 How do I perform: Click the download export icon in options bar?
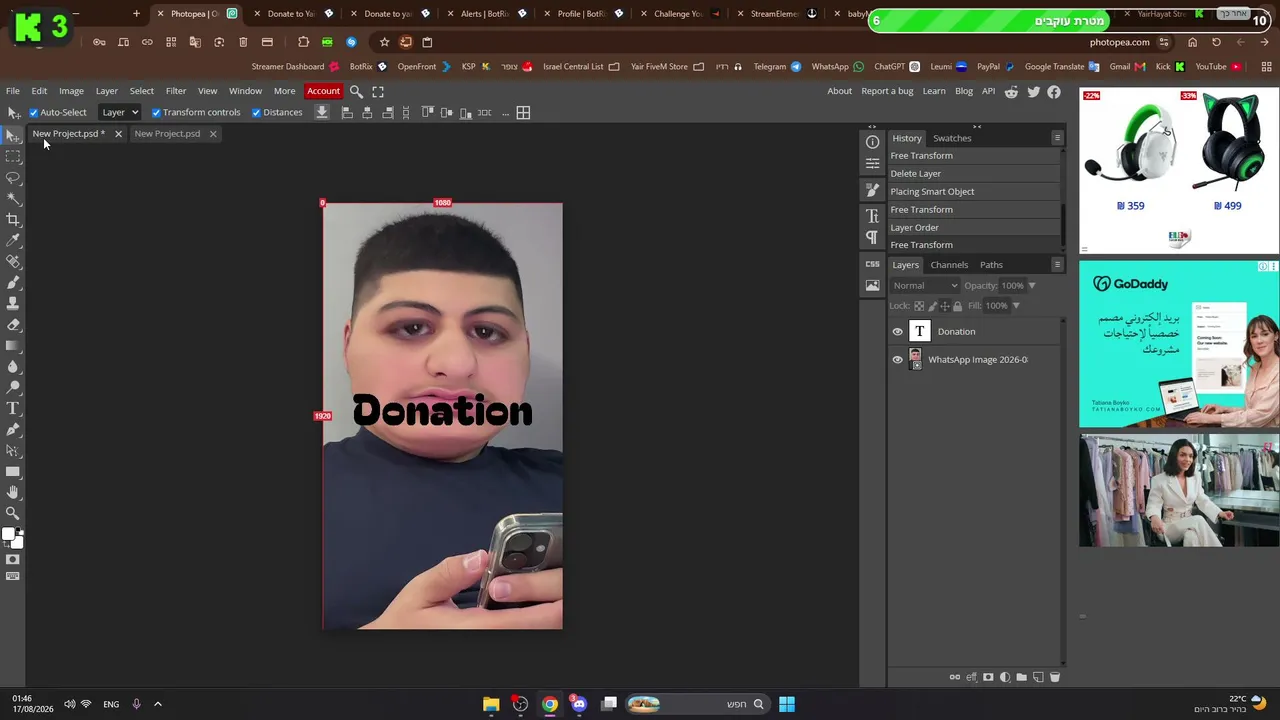pos(322,112)
